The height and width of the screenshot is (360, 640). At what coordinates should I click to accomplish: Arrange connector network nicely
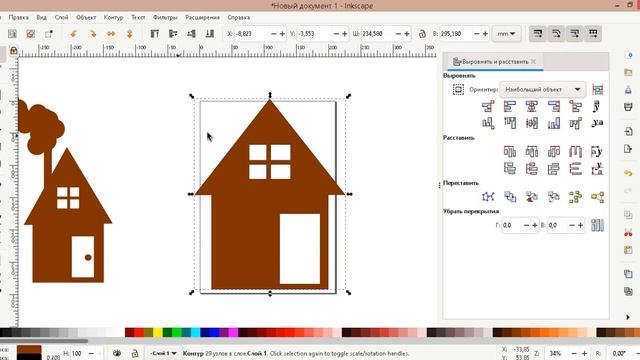pyautogui.click(x=488, y=197)
